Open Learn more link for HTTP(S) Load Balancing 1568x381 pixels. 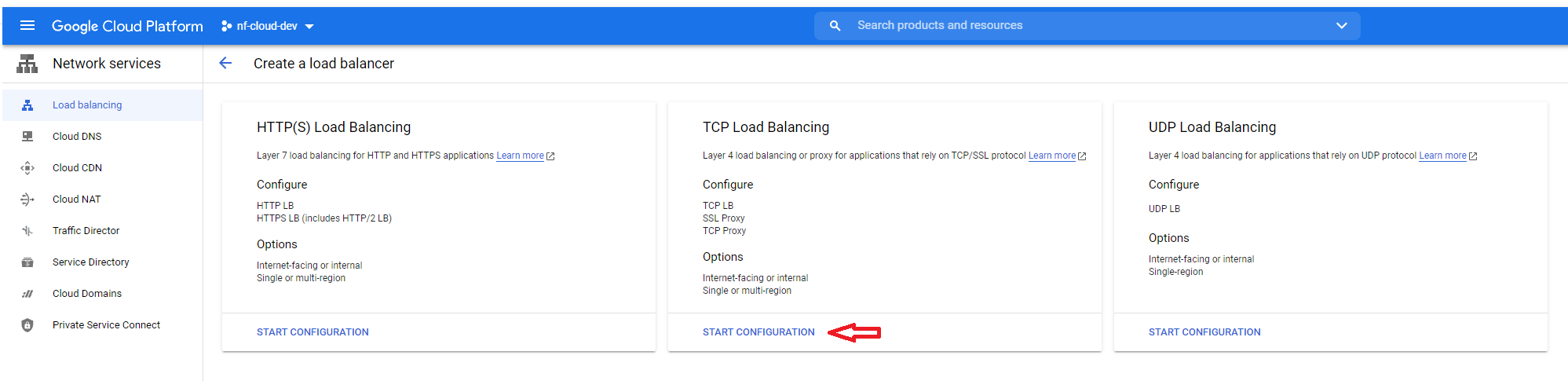point(520,156)
